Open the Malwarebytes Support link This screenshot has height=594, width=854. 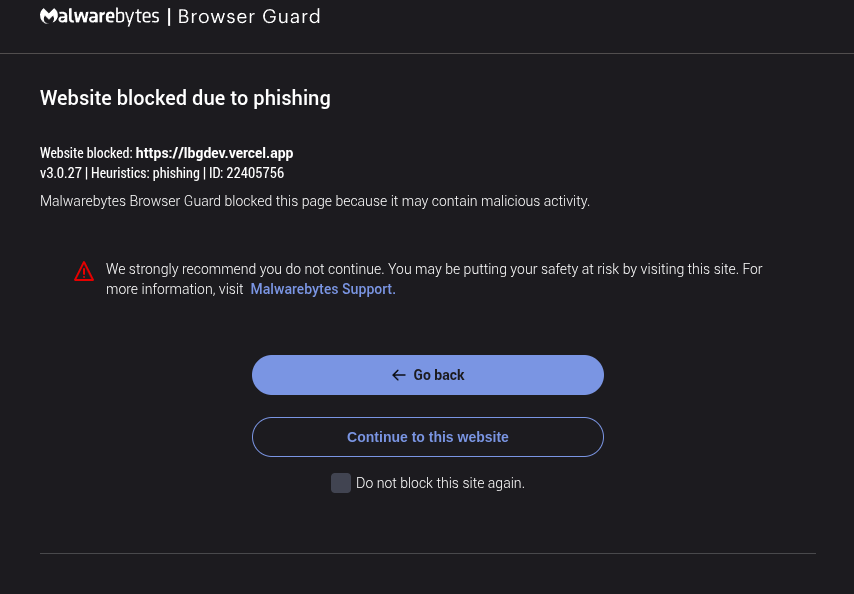323,289
